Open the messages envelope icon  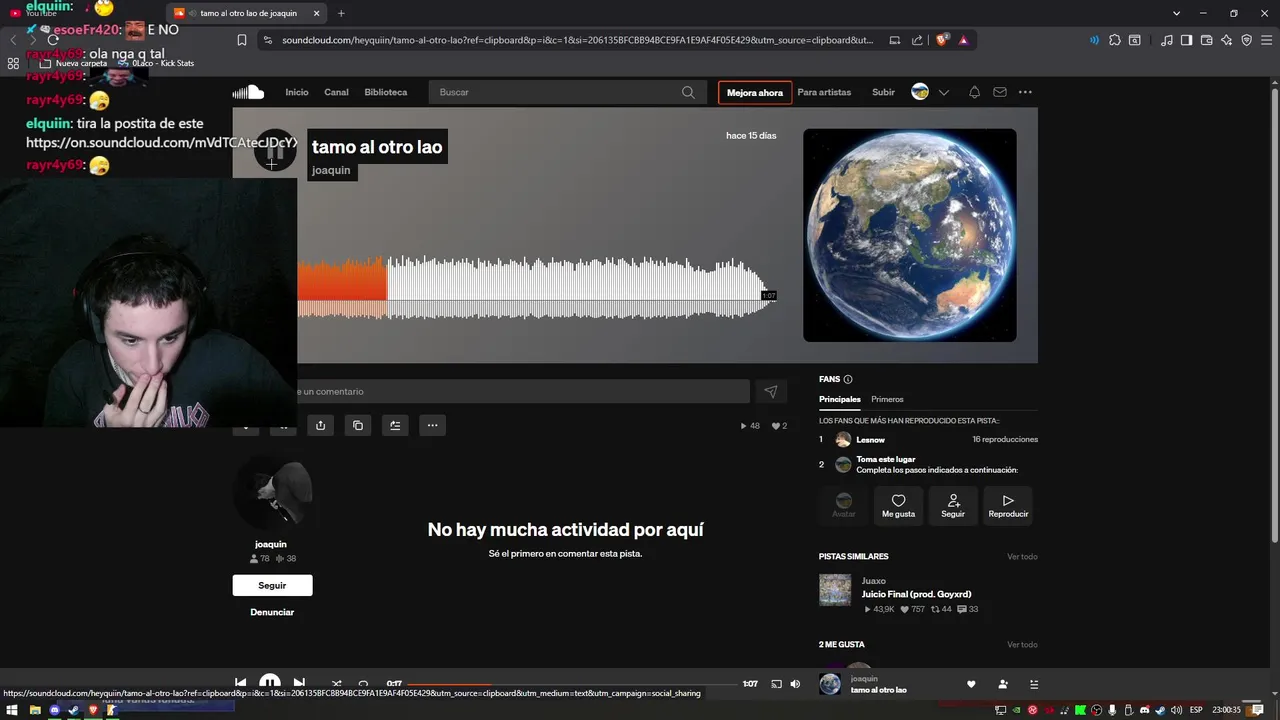click(x=999, y=92)
